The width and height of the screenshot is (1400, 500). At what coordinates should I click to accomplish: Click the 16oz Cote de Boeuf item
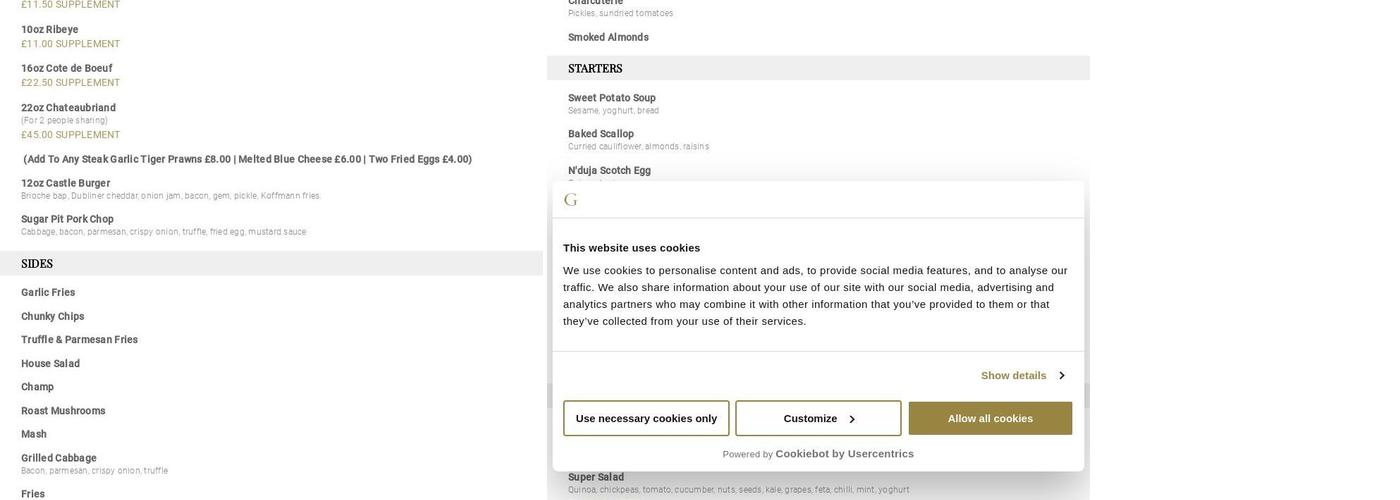pos(66,69)
